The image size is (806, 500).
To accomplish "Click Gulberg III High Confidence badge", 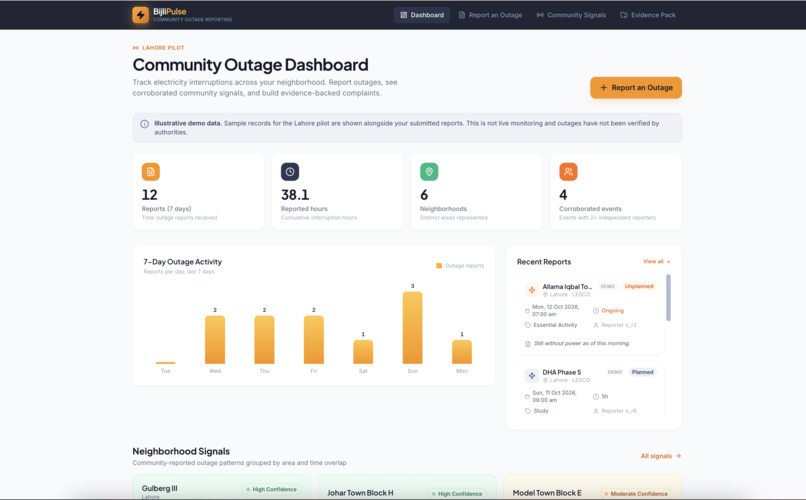I will point(271,489).
